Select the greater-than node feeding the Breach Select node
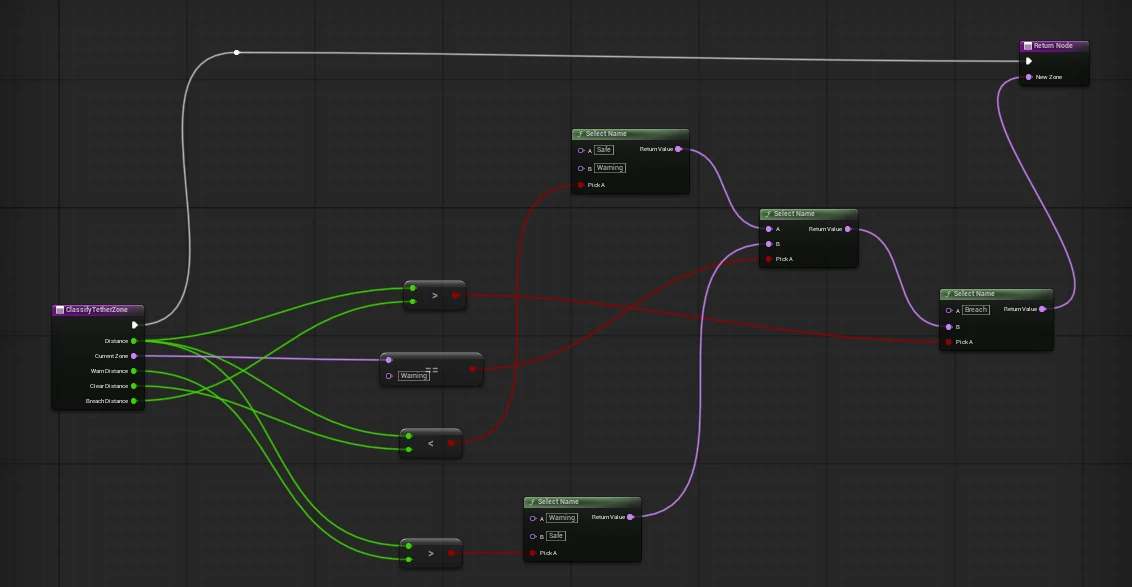This screenshot has width=1132, height=587. [435, 295]
